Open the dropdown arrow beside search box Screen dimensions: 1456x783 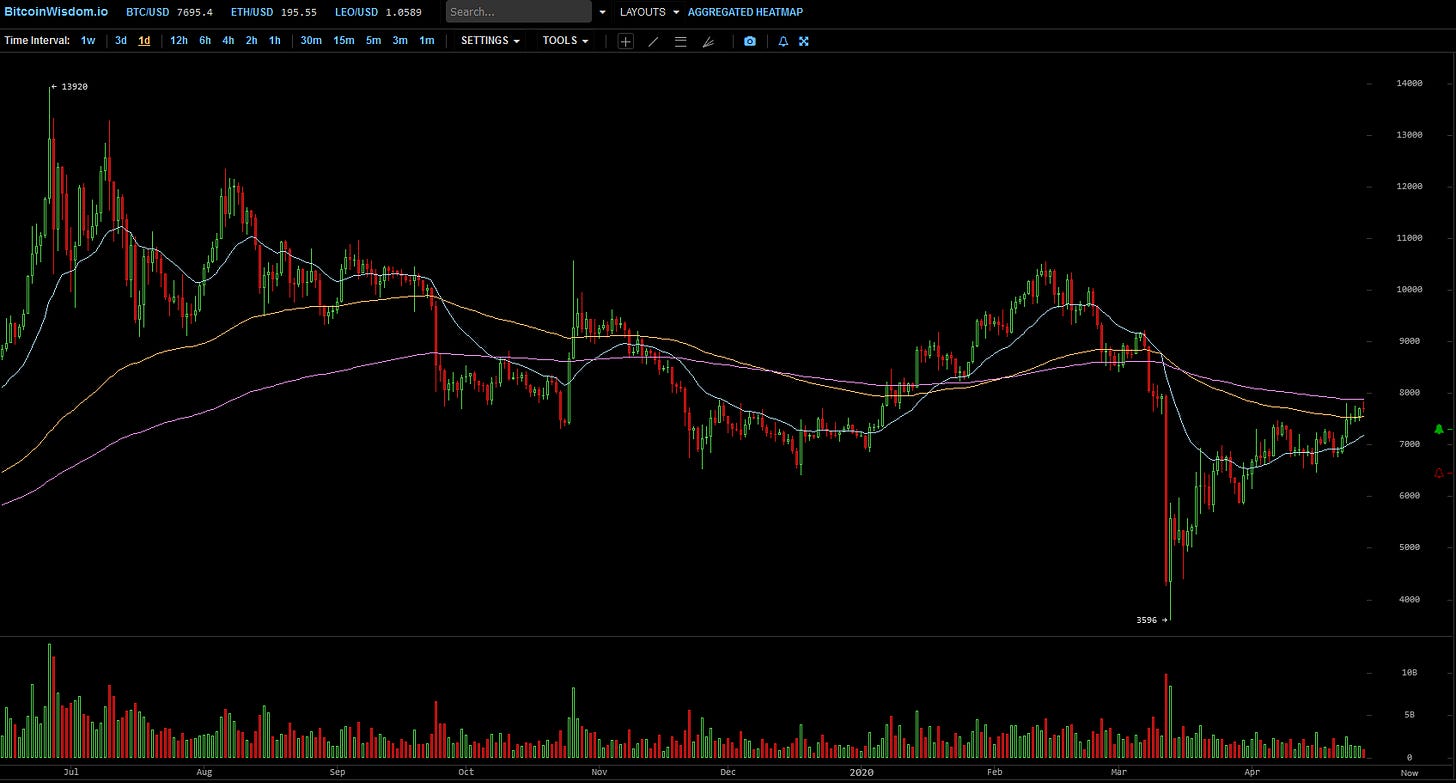coord(602,12)
